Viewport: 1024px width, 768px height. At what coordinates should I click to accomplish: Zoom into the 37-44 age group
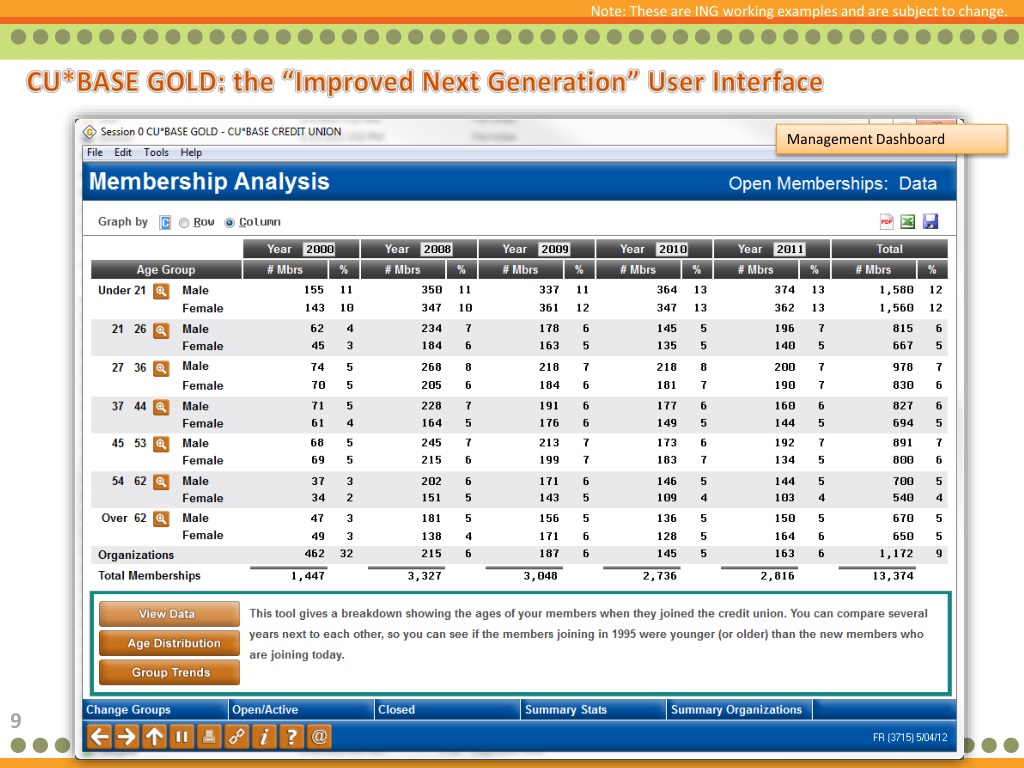tap(161, 408)
